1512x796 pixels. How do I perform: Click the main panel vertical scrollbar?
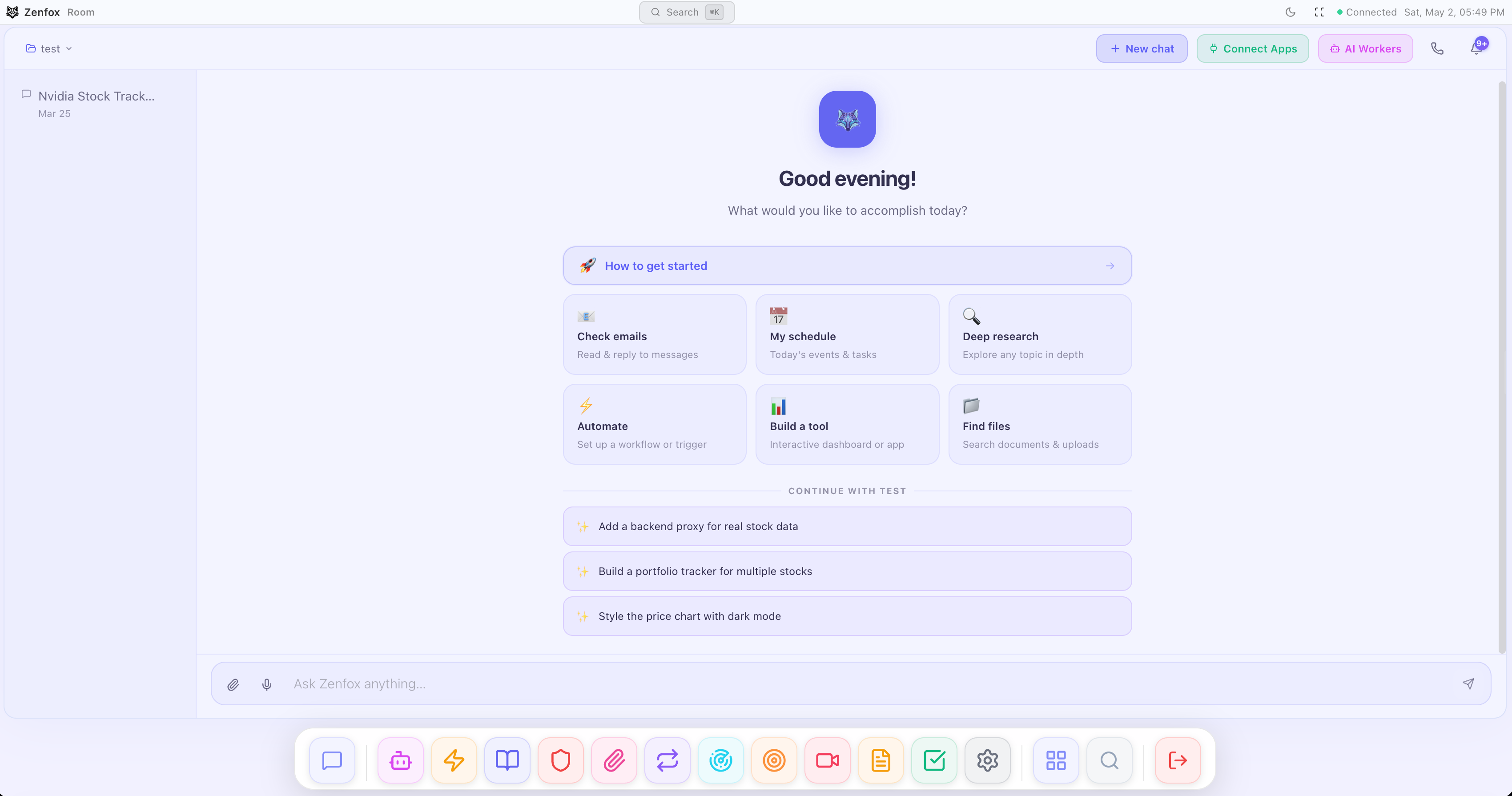[1501, 367]
